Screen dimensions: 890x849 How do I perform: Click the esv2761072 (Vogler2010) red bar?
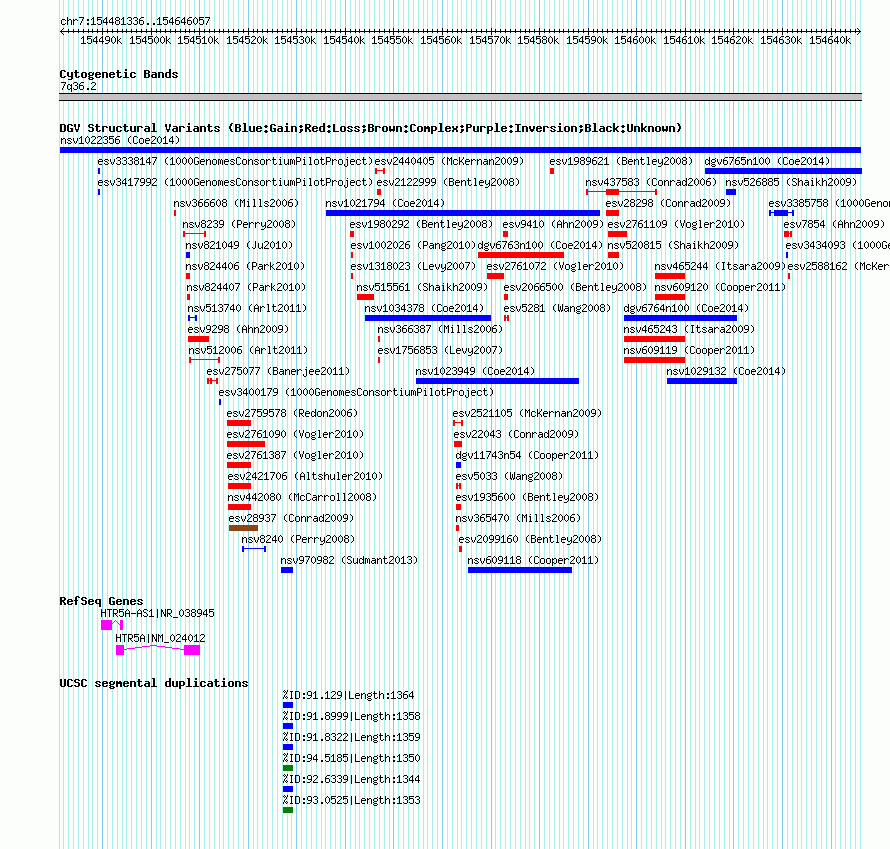[x=495, y=276]
